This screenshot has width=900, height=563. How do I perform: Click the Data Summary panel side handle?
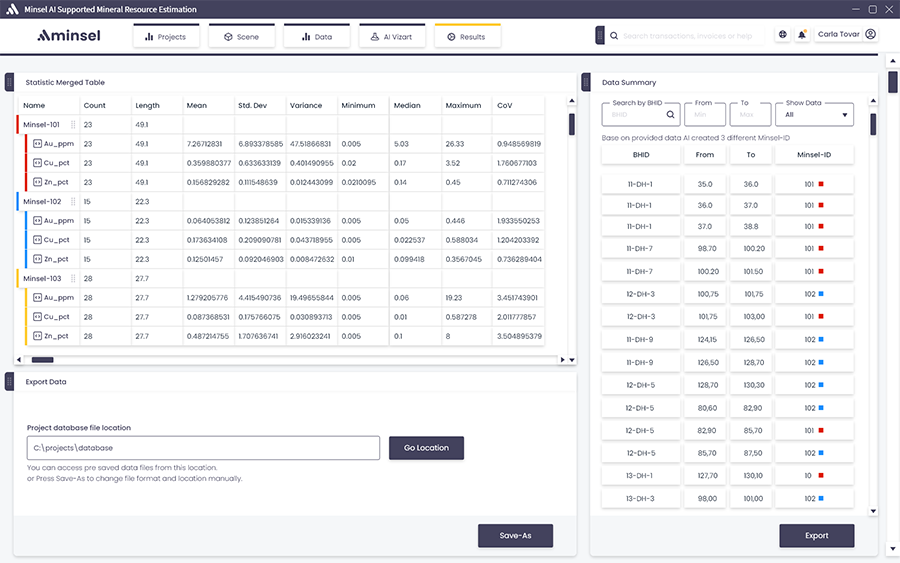(586, 82)
